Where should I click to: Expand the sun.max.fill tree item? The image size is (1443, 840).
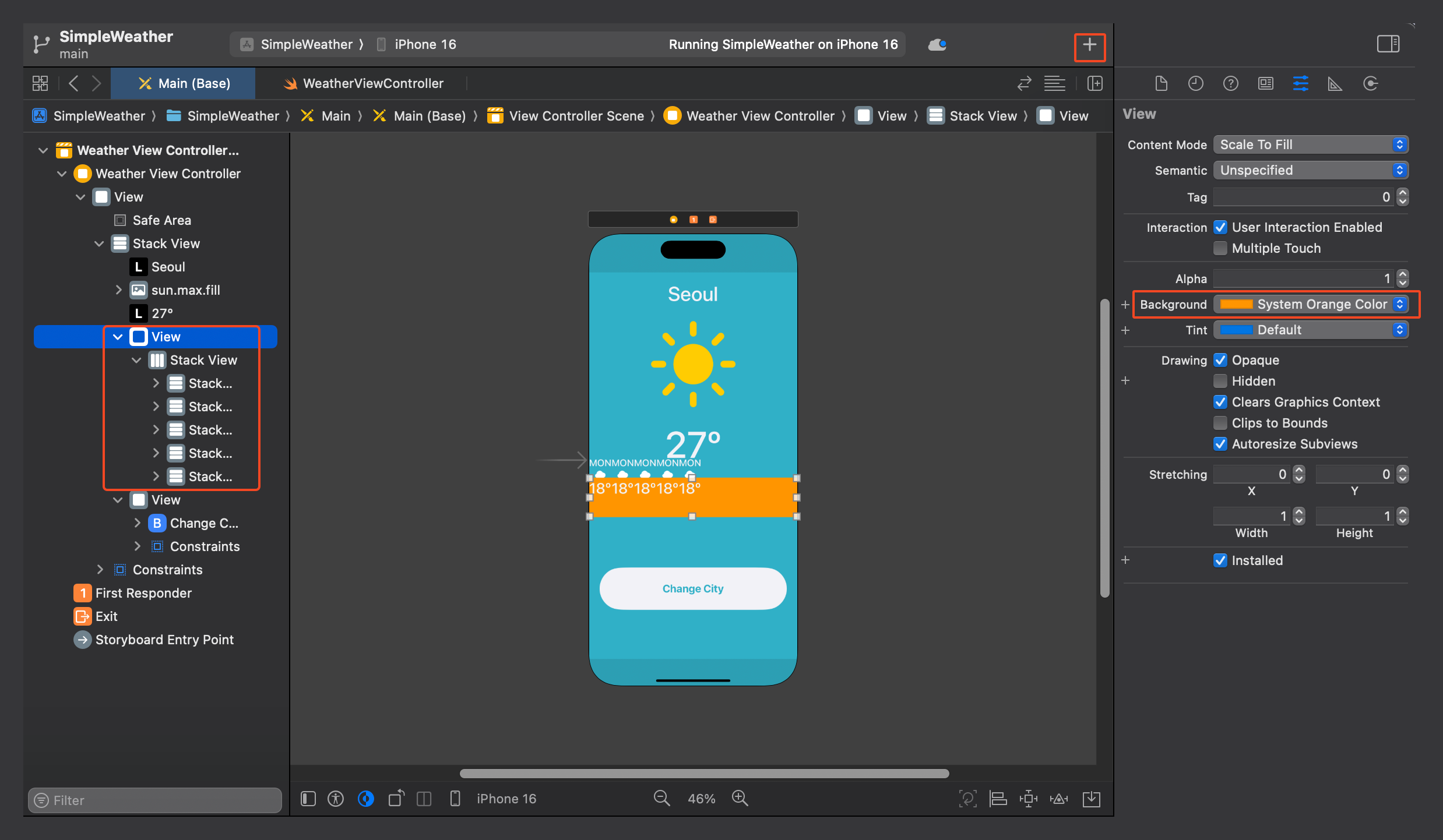(118, 290)
